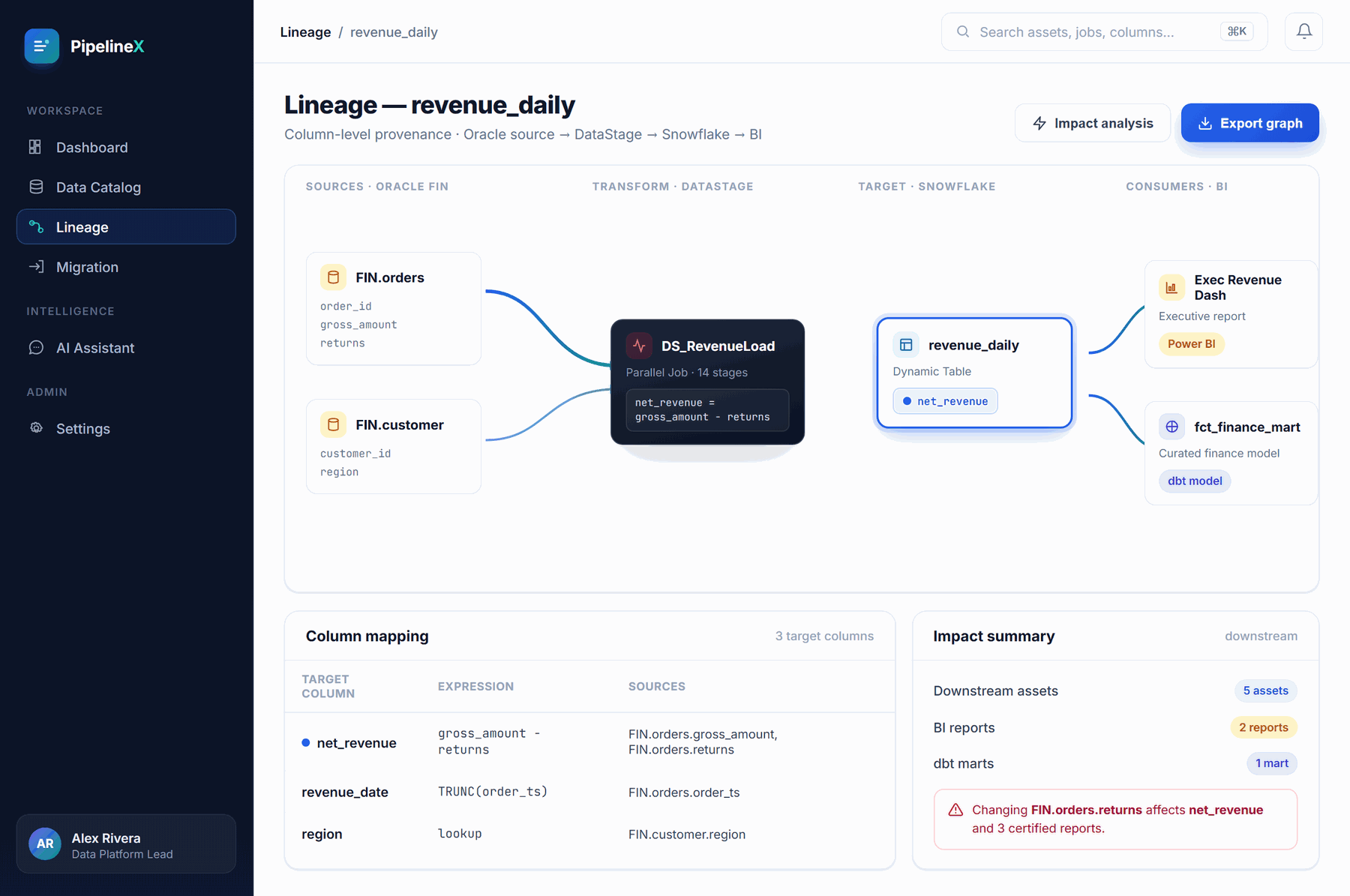Click order_id column in FIN.orders

(x=346, y=306)
